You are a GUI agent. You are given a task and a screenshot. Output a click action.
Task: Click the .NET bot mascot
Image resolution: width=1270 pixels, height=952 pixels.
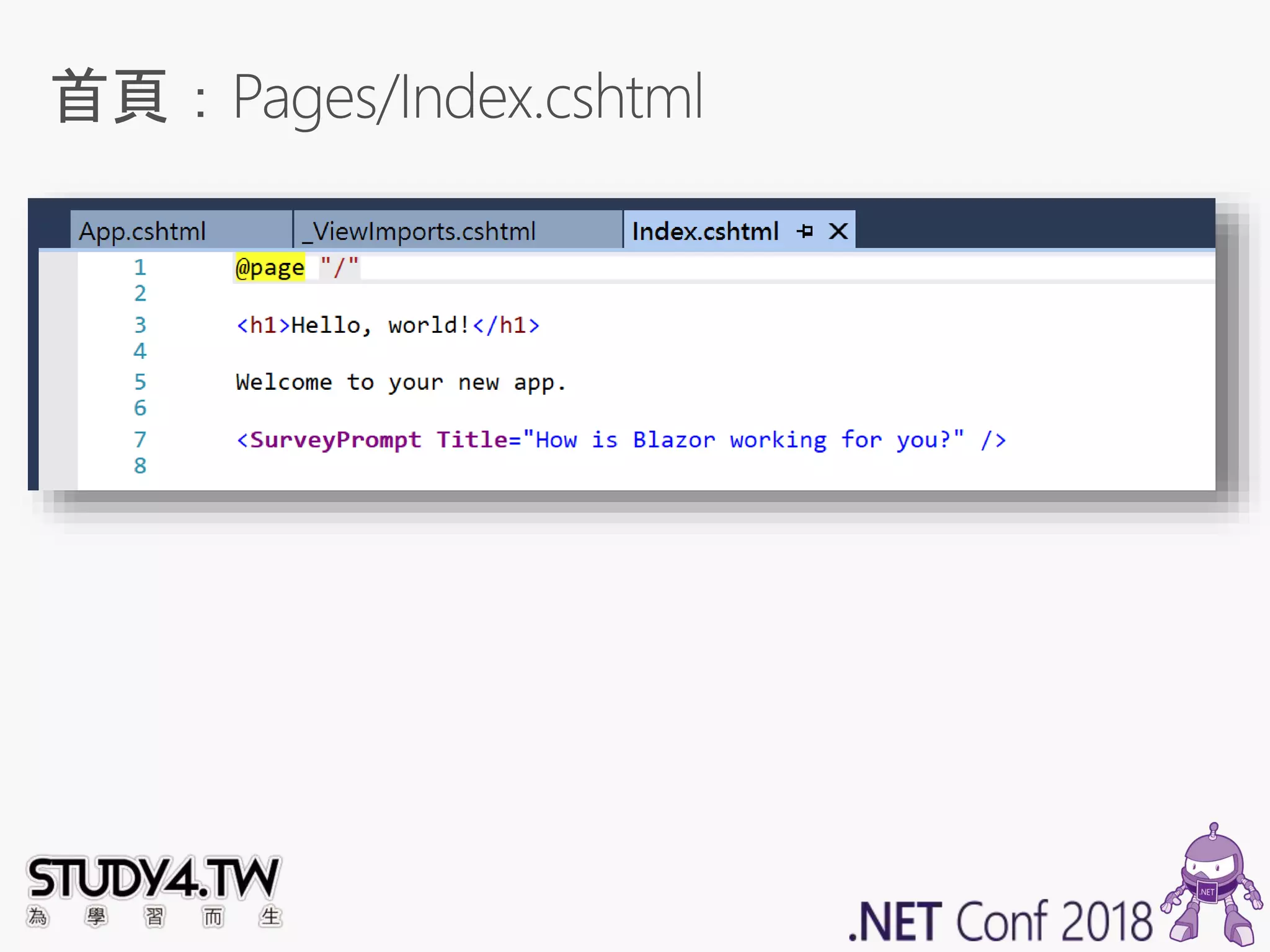[x=1212, y=884]
